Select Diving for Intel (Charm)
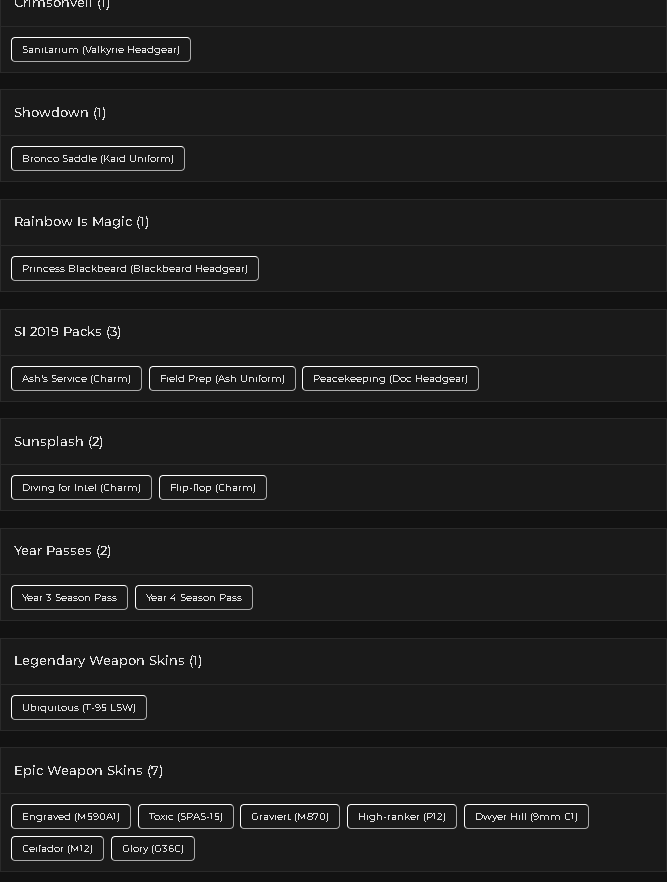Viewport: 667px width, 882px height. (82, 488)
